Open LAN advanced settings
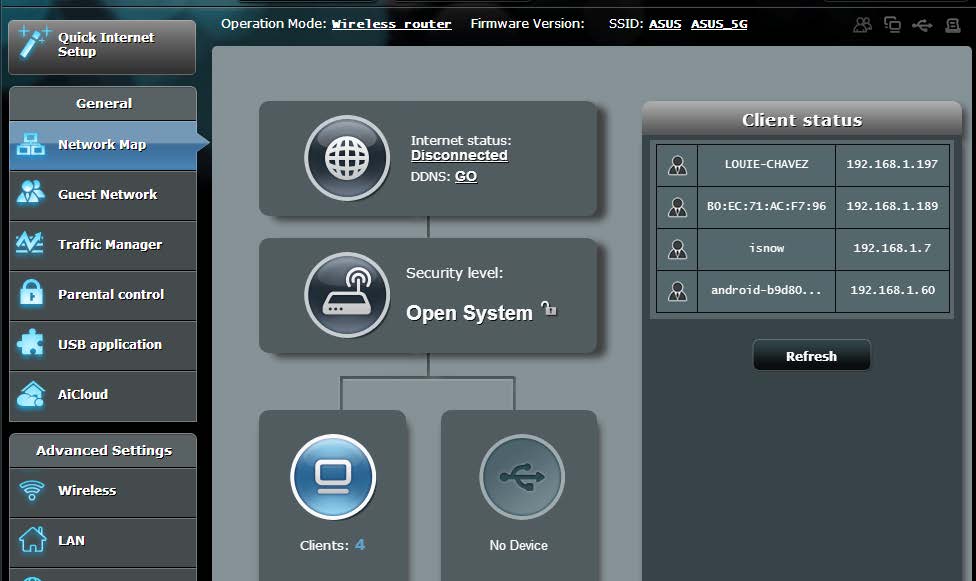This screenshot has width=976, height=581. (103, 541)
